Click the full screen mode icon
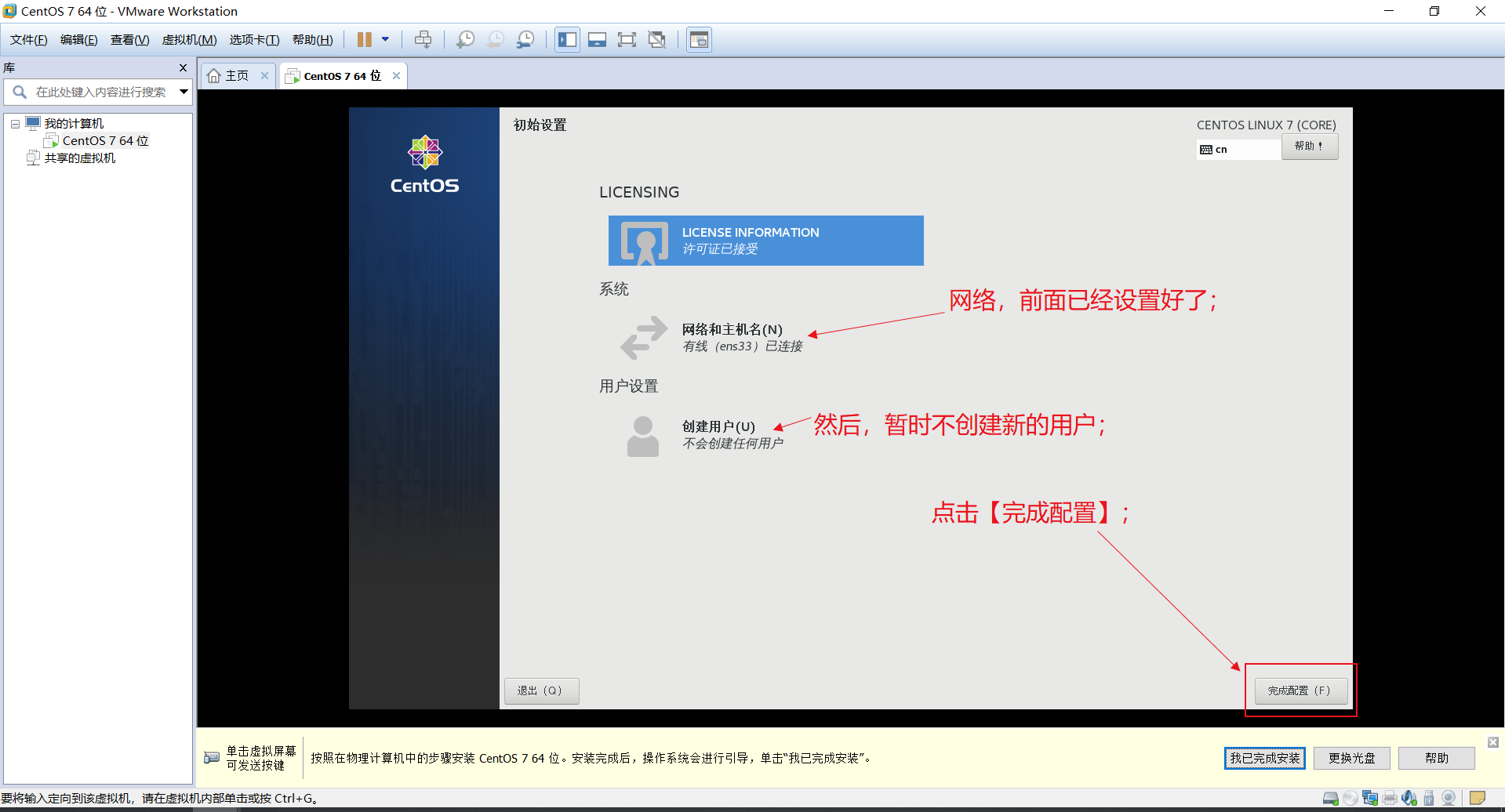 [627, 40]
